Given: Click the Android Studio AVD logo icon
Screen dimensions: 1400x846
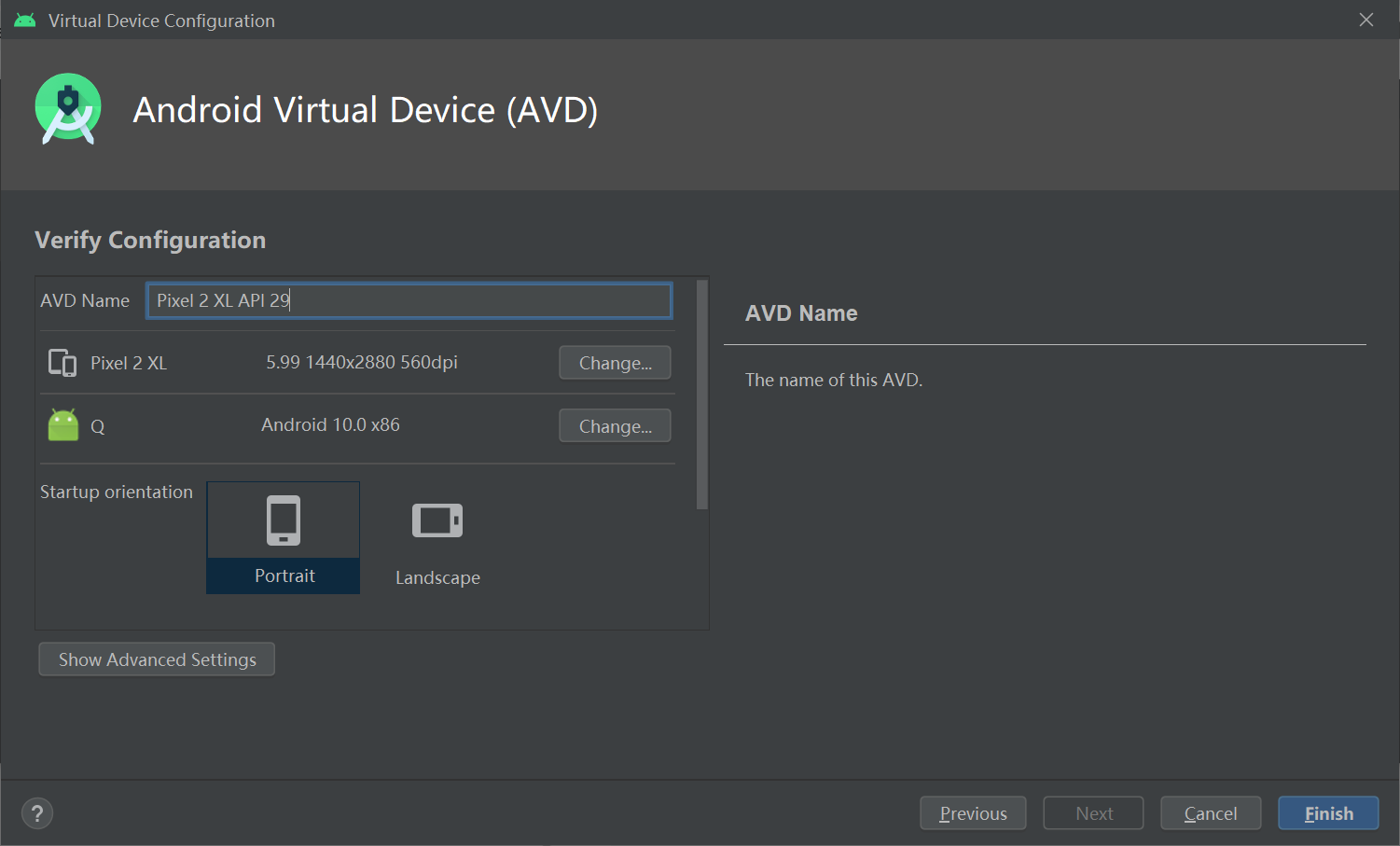Looking at the screenshot, I should coord(68,109).
